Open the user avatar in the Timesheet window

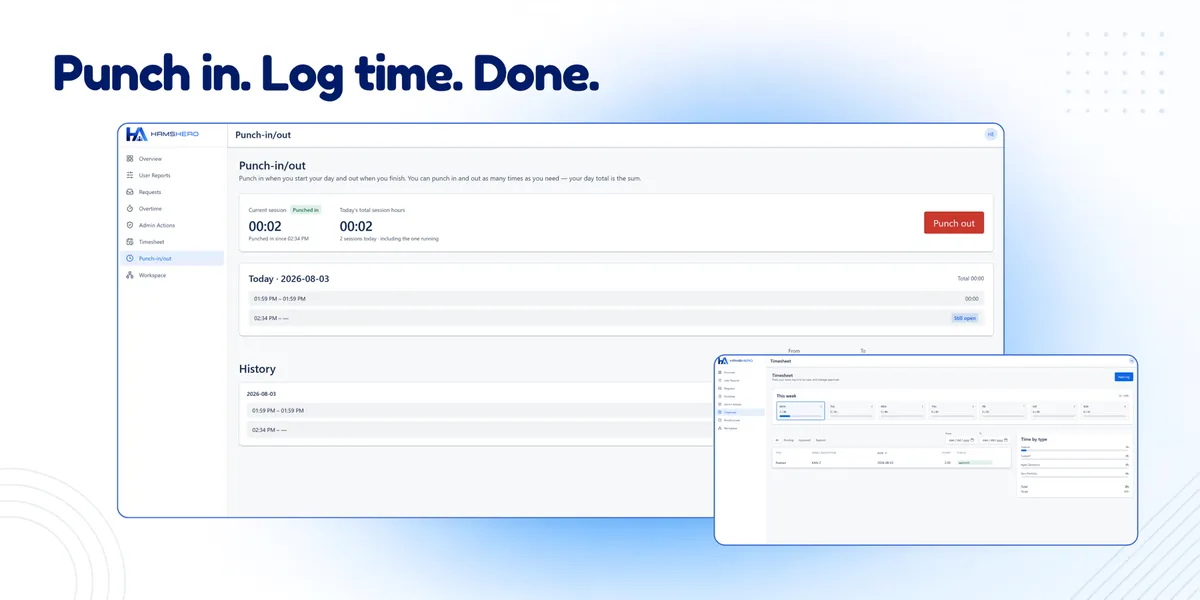pyautogui.click(x=1132, y=360)
